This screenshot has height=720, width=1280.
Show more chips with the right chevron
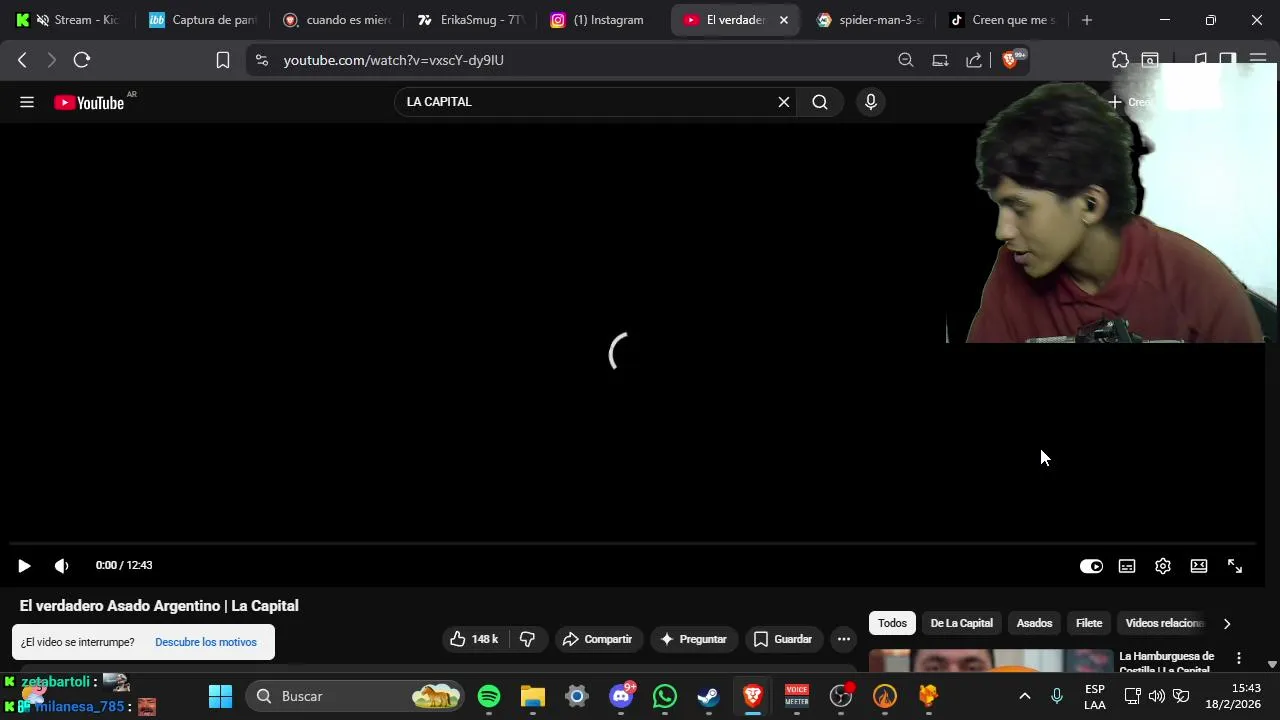(1227, 623)
